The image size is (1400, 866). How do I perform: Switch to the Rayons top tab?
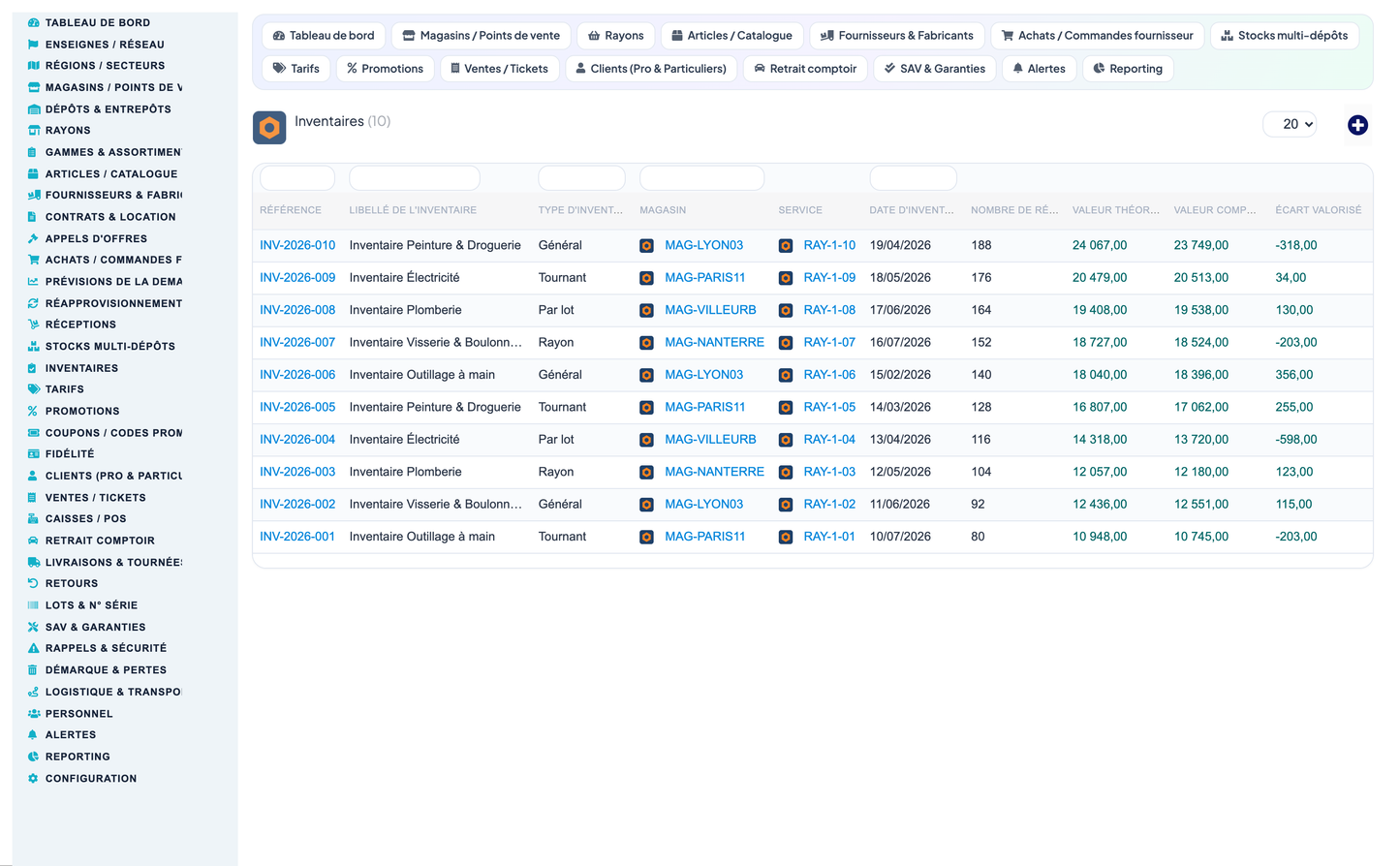(616, 36)
